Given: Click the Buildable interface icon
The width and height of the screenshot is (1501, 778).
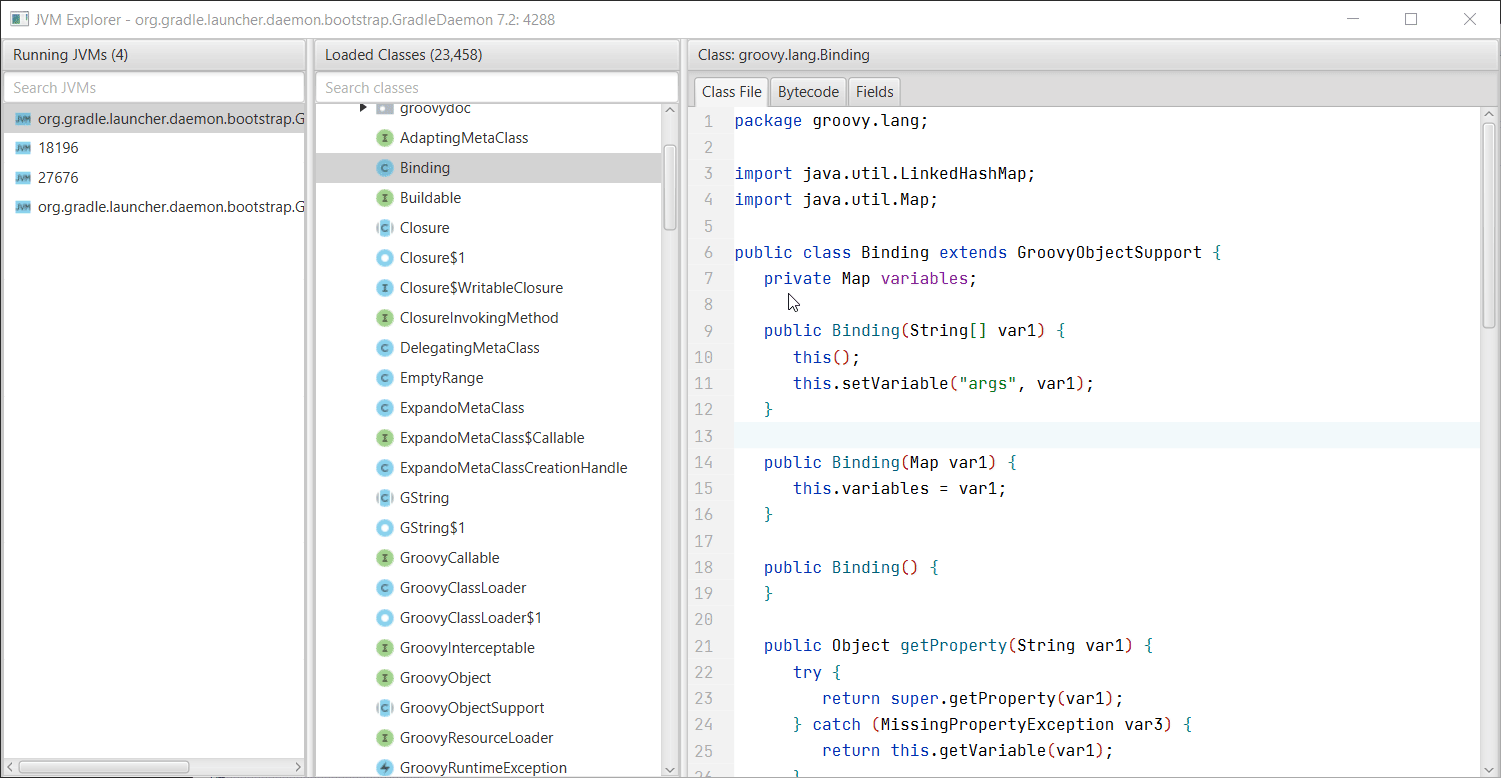Looking at the screenshot, I should tap(384, 198).
